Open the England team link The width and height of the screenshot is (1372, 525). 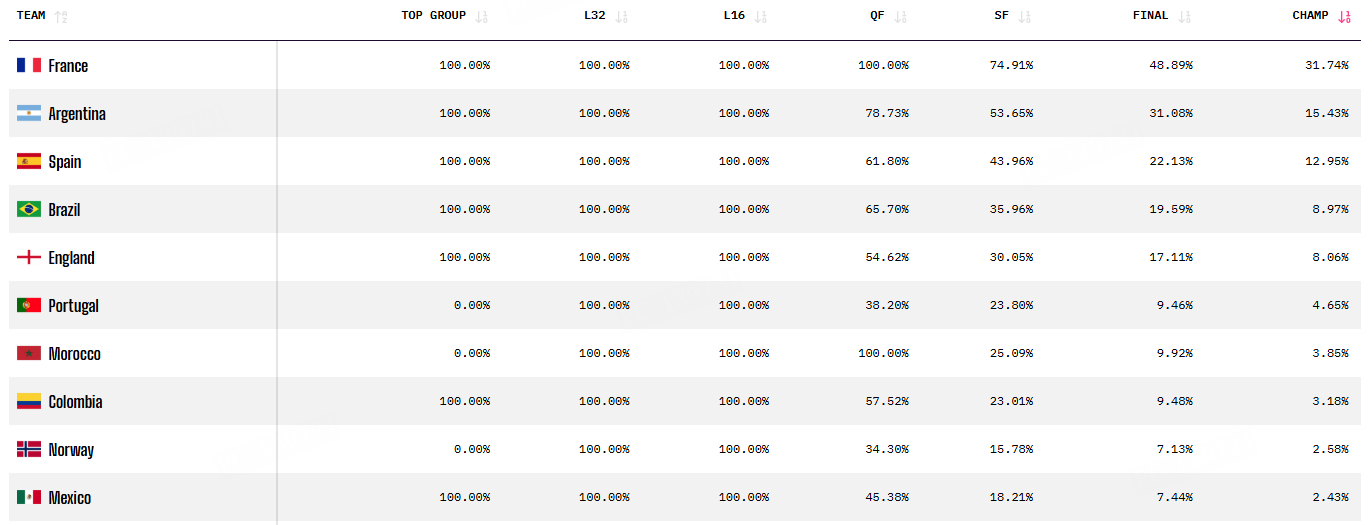[72, 258]
